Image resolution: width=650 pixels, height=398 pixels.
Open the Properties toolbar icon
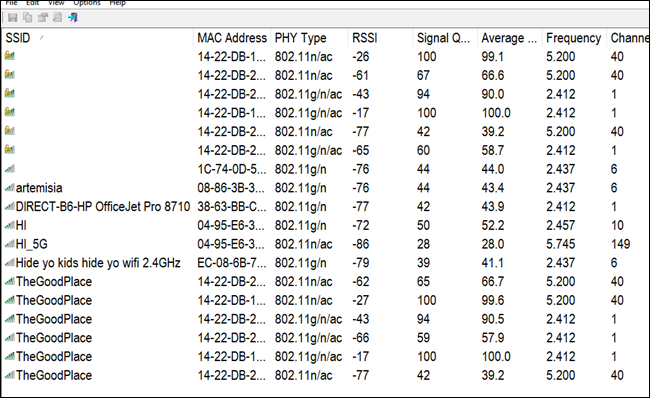coord(42,17)
